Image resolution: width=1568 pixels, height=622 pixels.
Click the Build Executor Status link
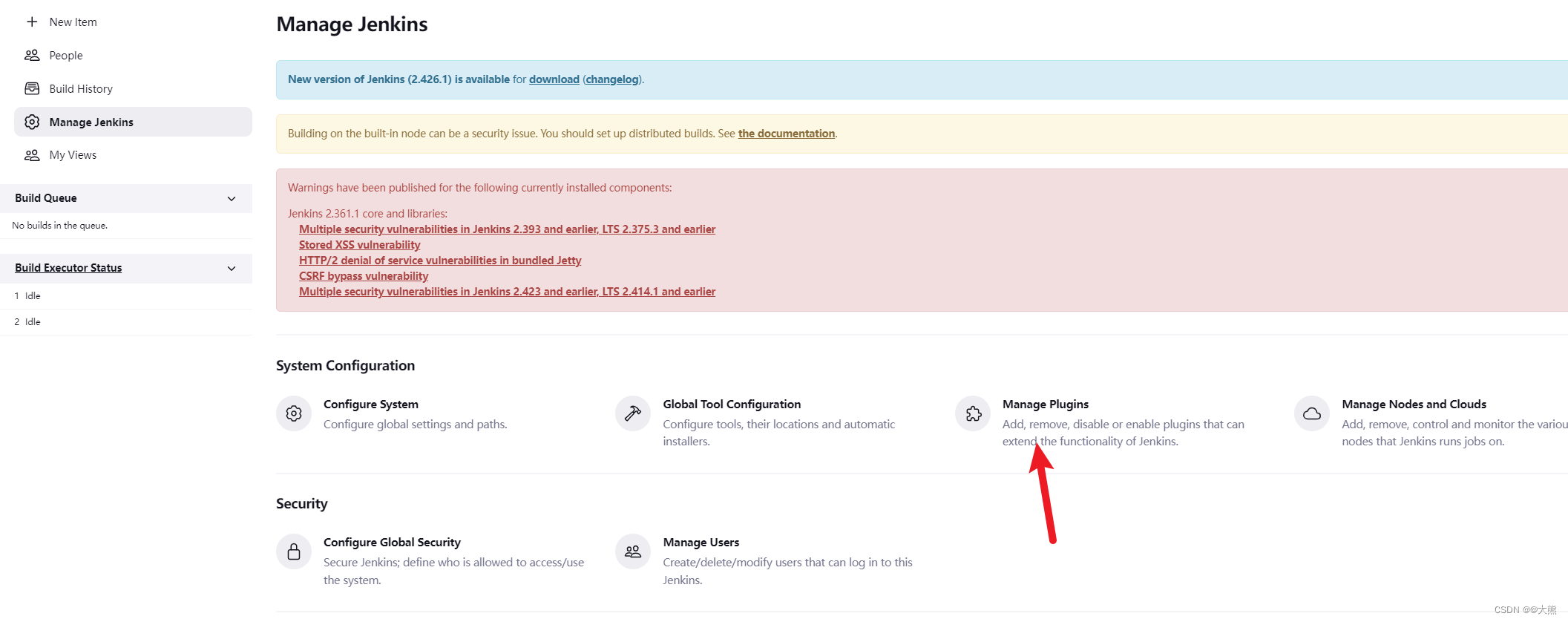(x=68, y=268)
